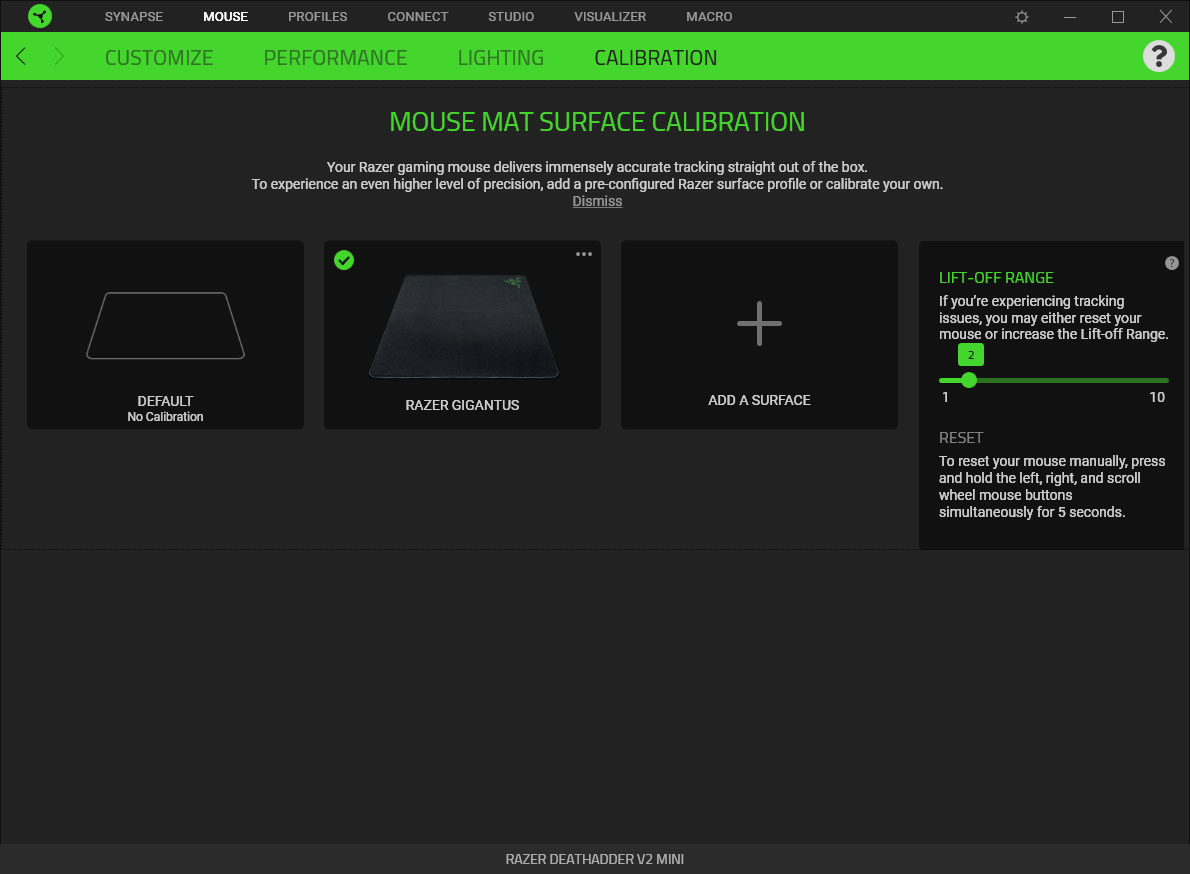The height and width of the screenshot is (874, 1190).
Task: Open the MACRO tab
Action: click(x=709, y=17)
